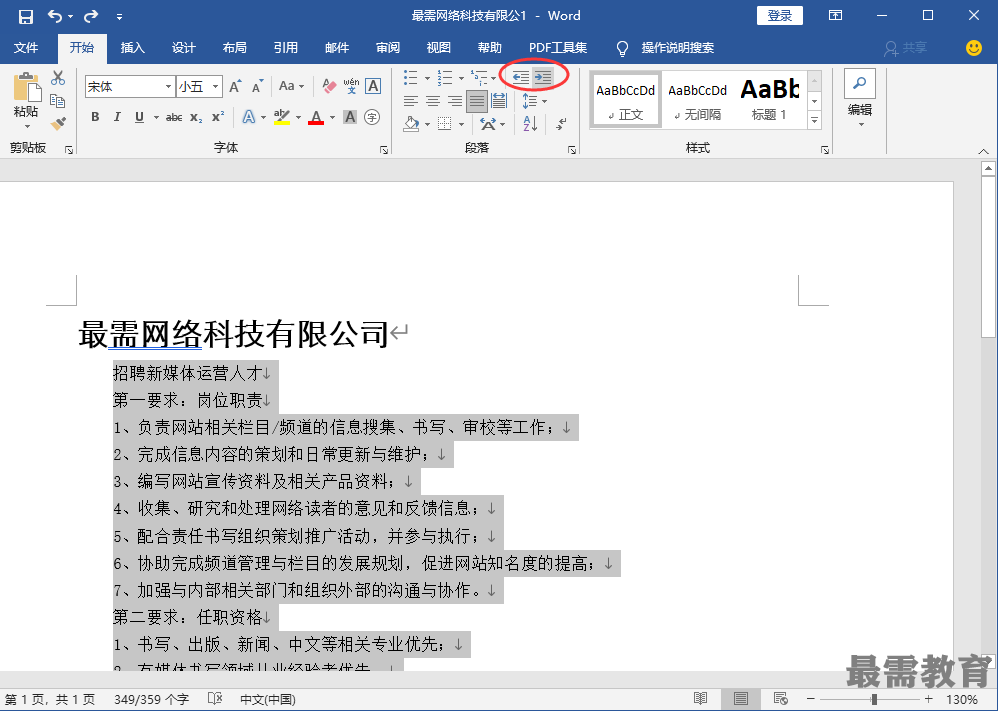Click 操作说明搜索 tell me box
Screen dimensions: 998x711
pos(677,48)
